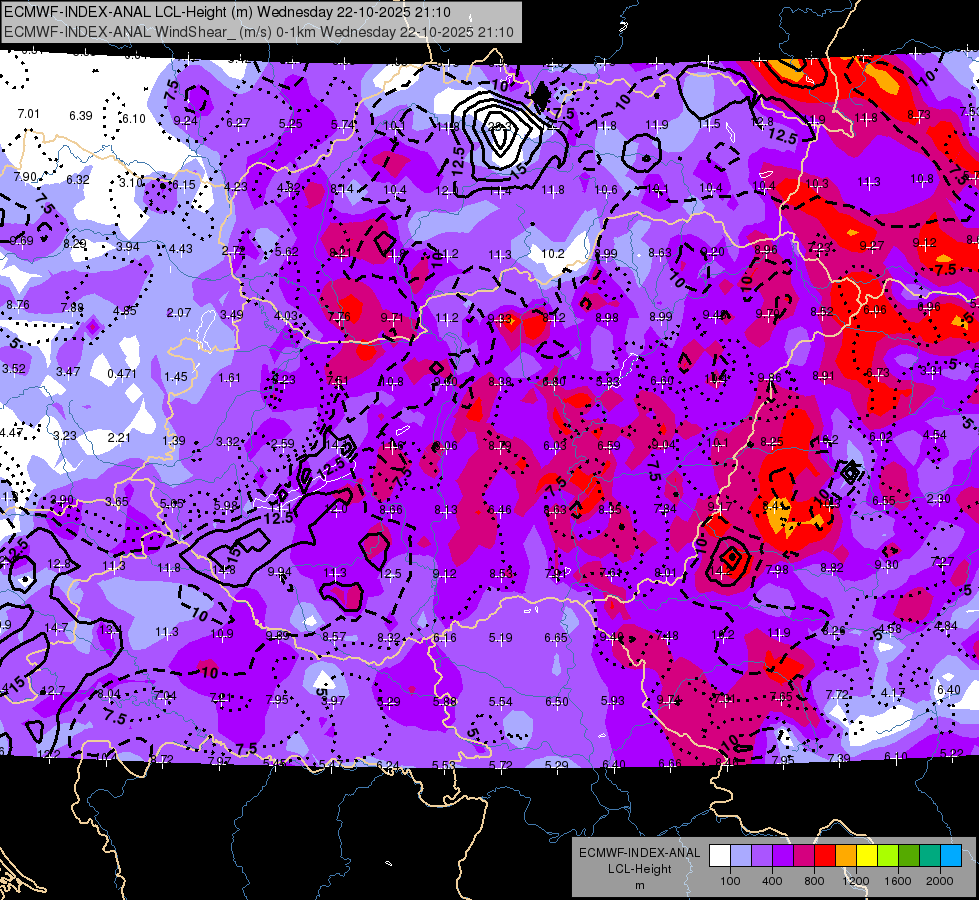The image size is (979, 900).
Task: Click the grid value 2.21
Action: point(119,437)
